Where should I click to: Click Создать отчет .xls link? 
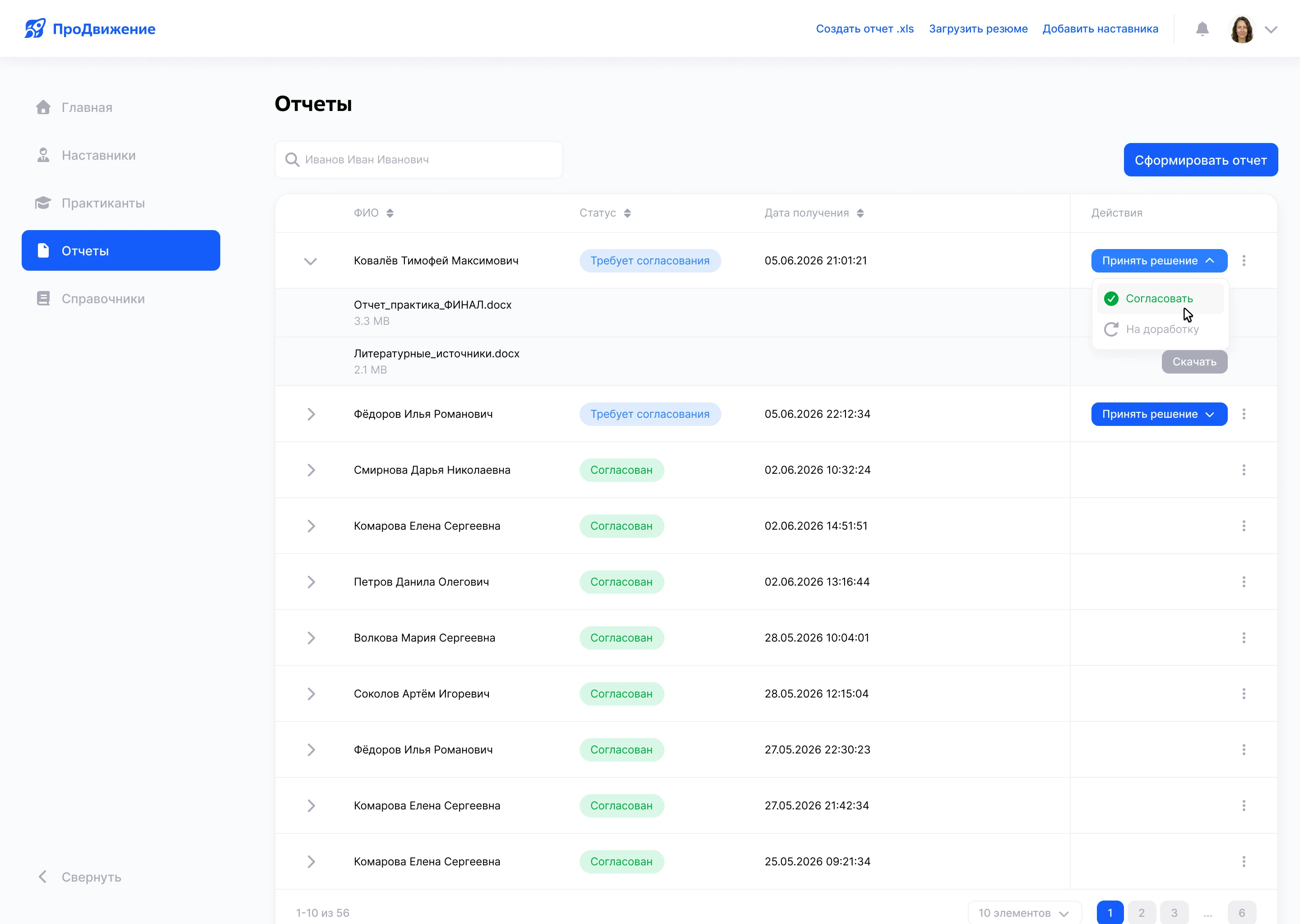tap(864, 29)
